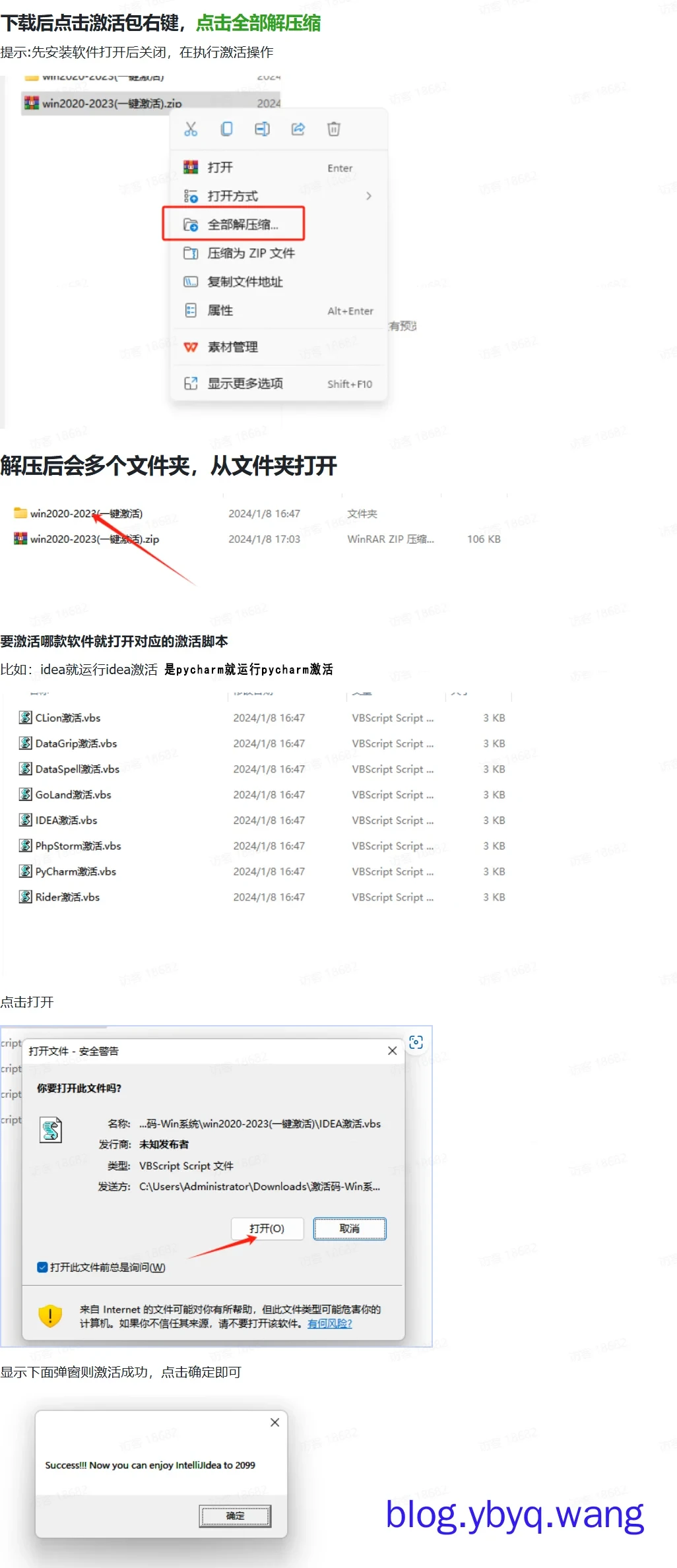
Task: Click the DataGrip激活.vbs script icon
Action: tap(25, 743)
